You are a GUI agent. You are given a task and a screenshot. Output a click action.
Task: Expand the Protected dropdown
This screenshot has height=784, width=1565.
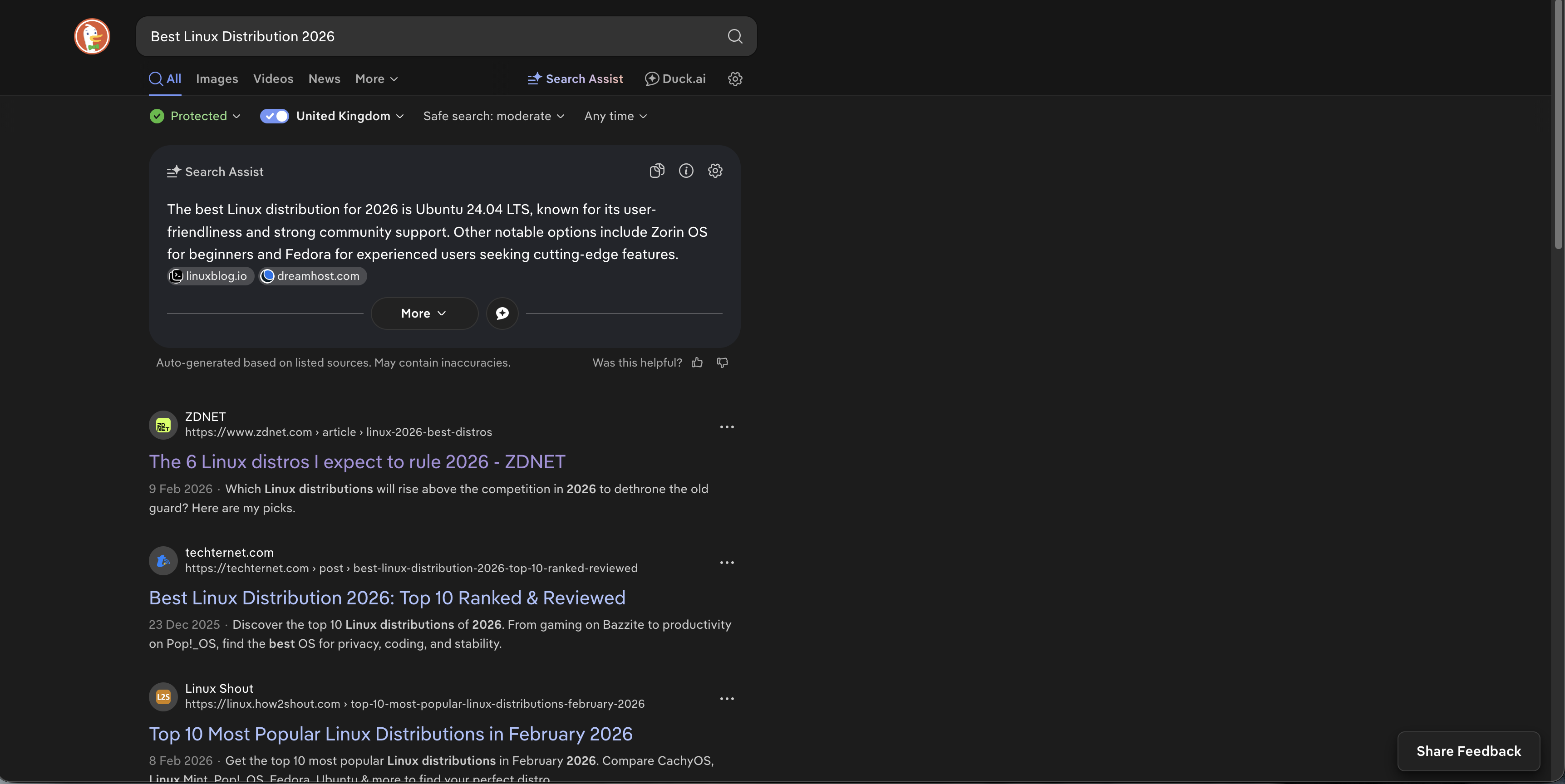tap(205, 116)
